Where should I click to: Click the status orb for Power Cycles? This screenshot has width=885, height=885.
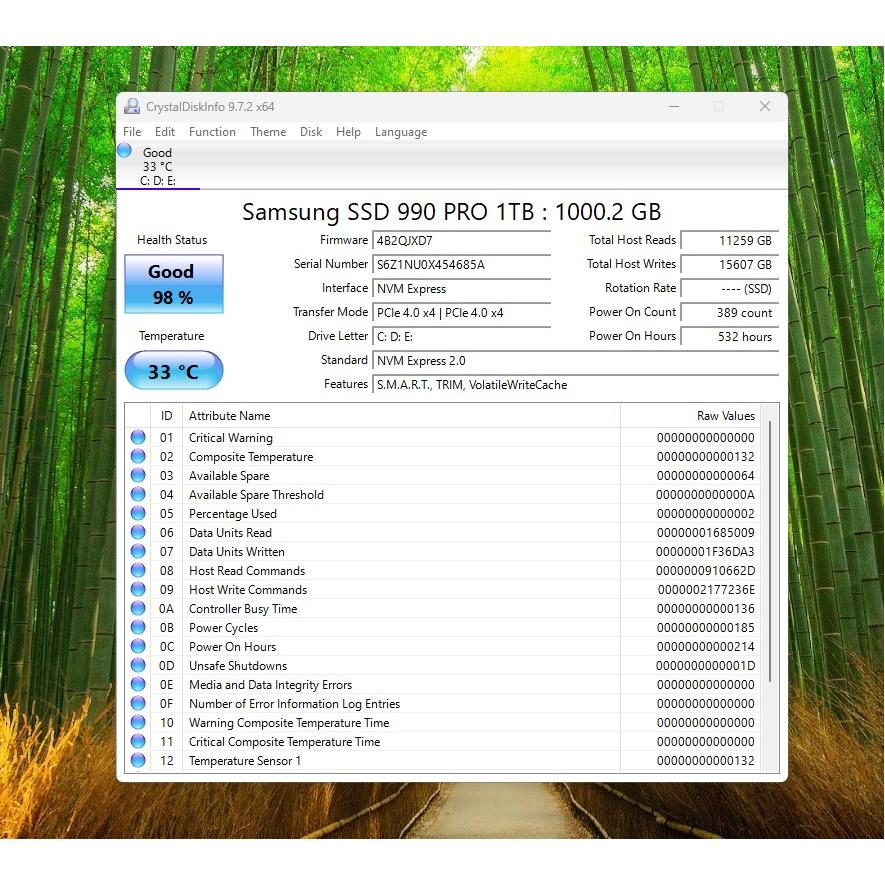pyautogui.click(x=138, y=627)
